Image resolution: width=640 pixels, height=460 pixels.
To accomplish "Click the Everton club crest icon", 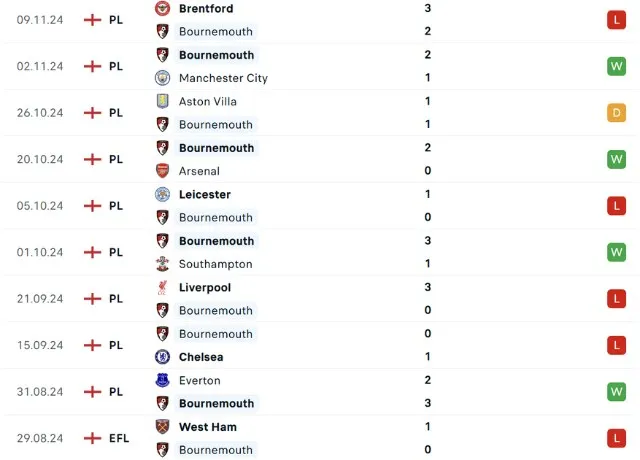I will point(163,380).
